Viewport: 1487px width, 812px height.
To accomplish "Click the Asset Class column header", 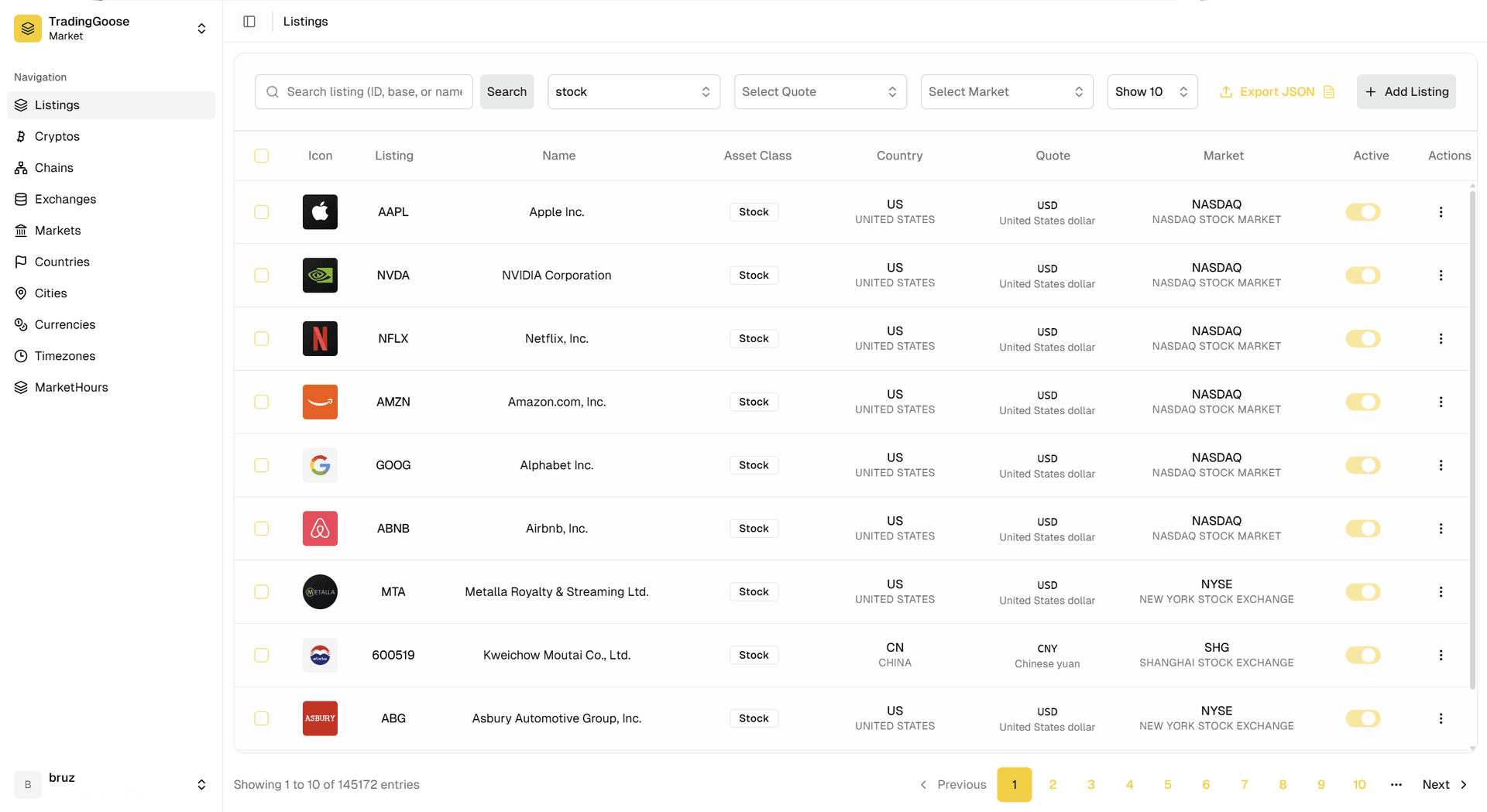I will point(757,156).
